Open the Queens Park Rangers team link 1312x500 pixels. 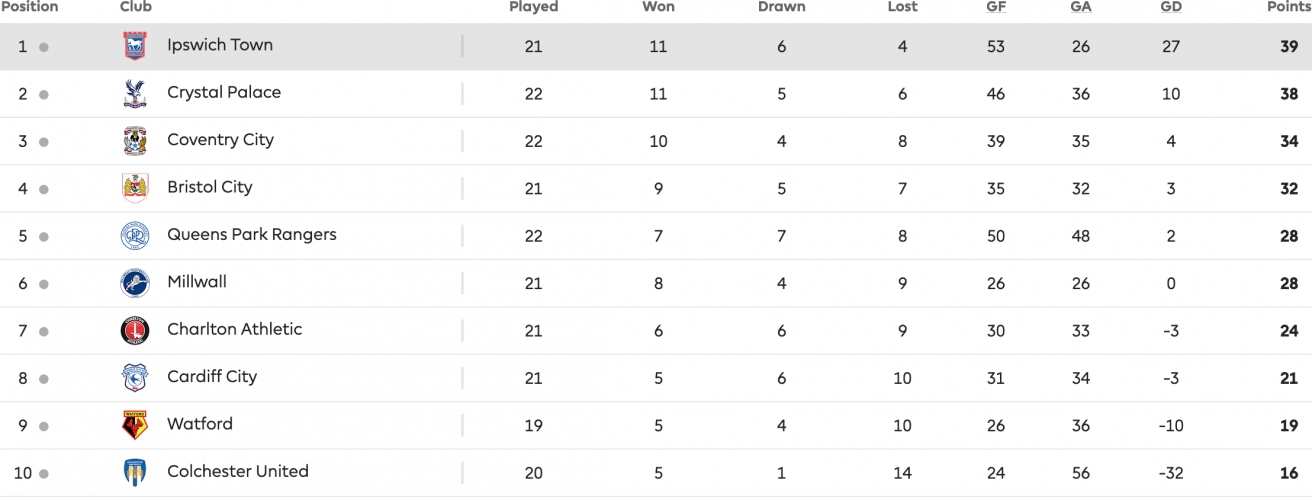click(x=251, y=235)
